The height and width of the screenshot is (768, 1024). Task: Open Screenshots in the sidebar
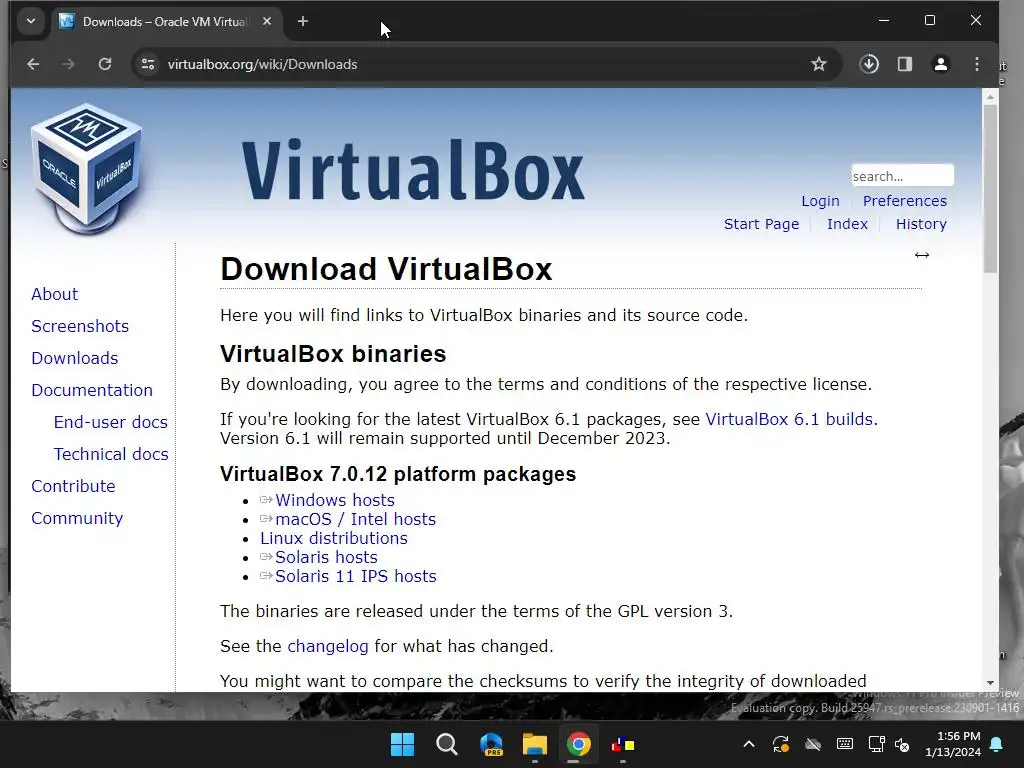click(80, 326)
